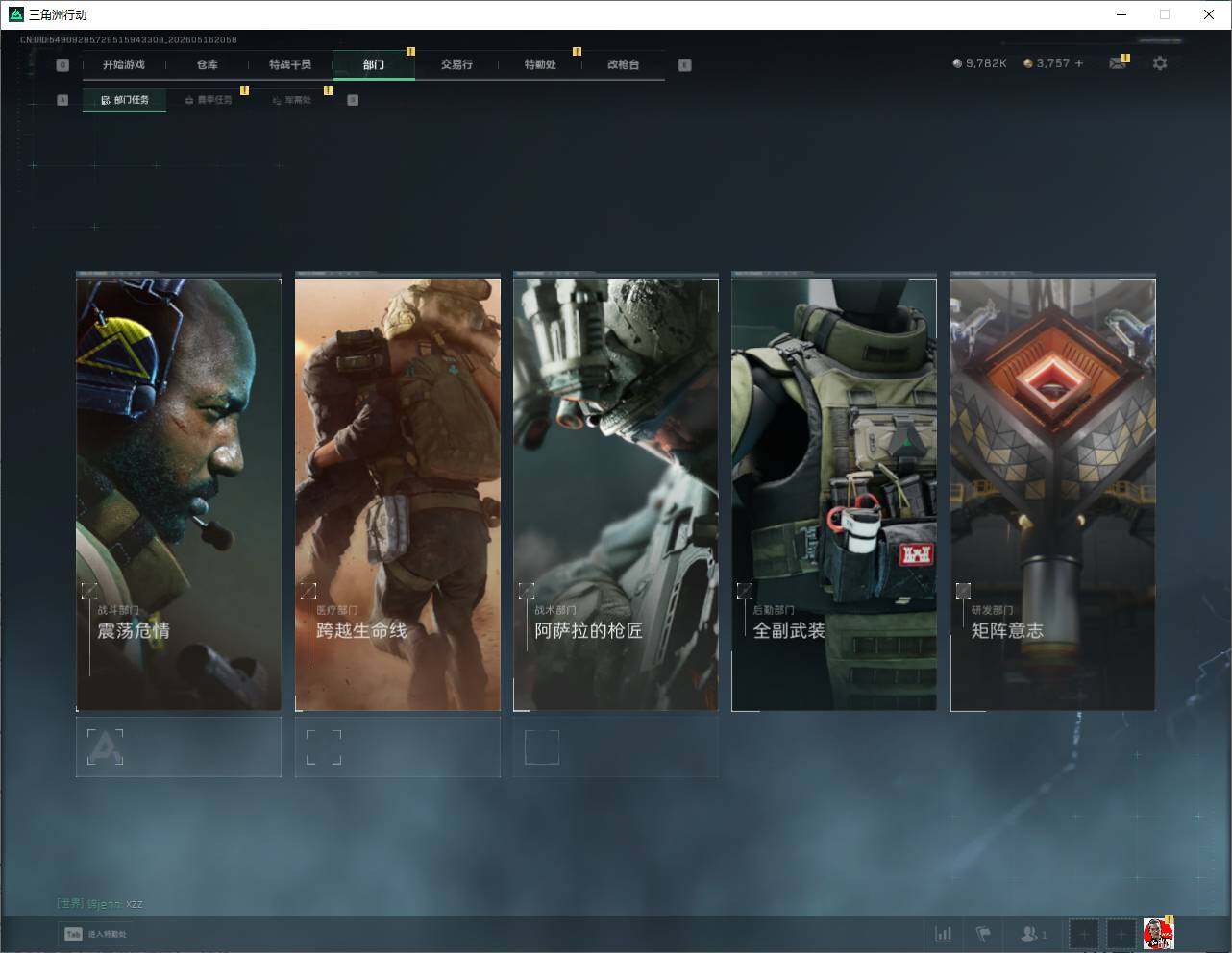Open the 交易行 tab
This screenshot has height=953, width=1232.
click(456, 64)
